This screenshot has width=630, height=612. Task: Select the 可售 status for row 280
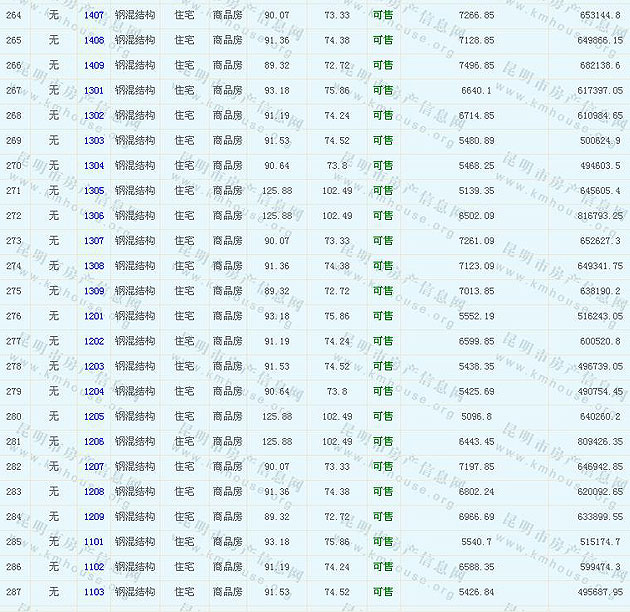[382, 416]
